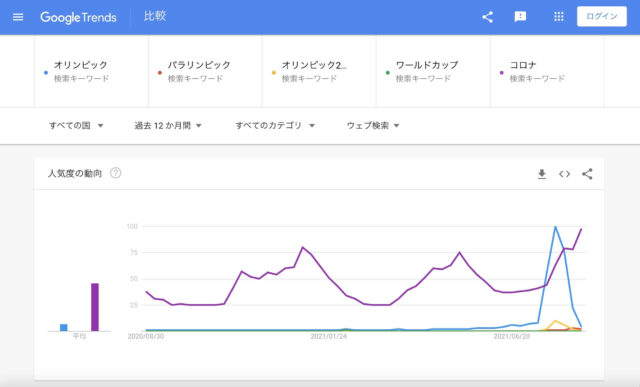This screenshot has height=387, width=640.
Task: Open the hamburger main menu
Action: coord(18,17)
